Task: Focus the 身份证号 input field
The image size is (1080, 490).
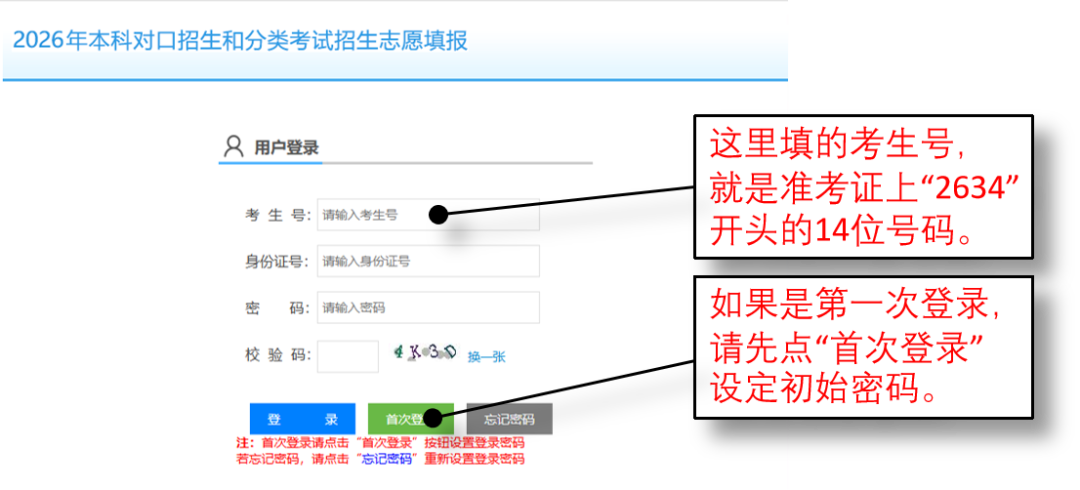Action: point(428,261)
